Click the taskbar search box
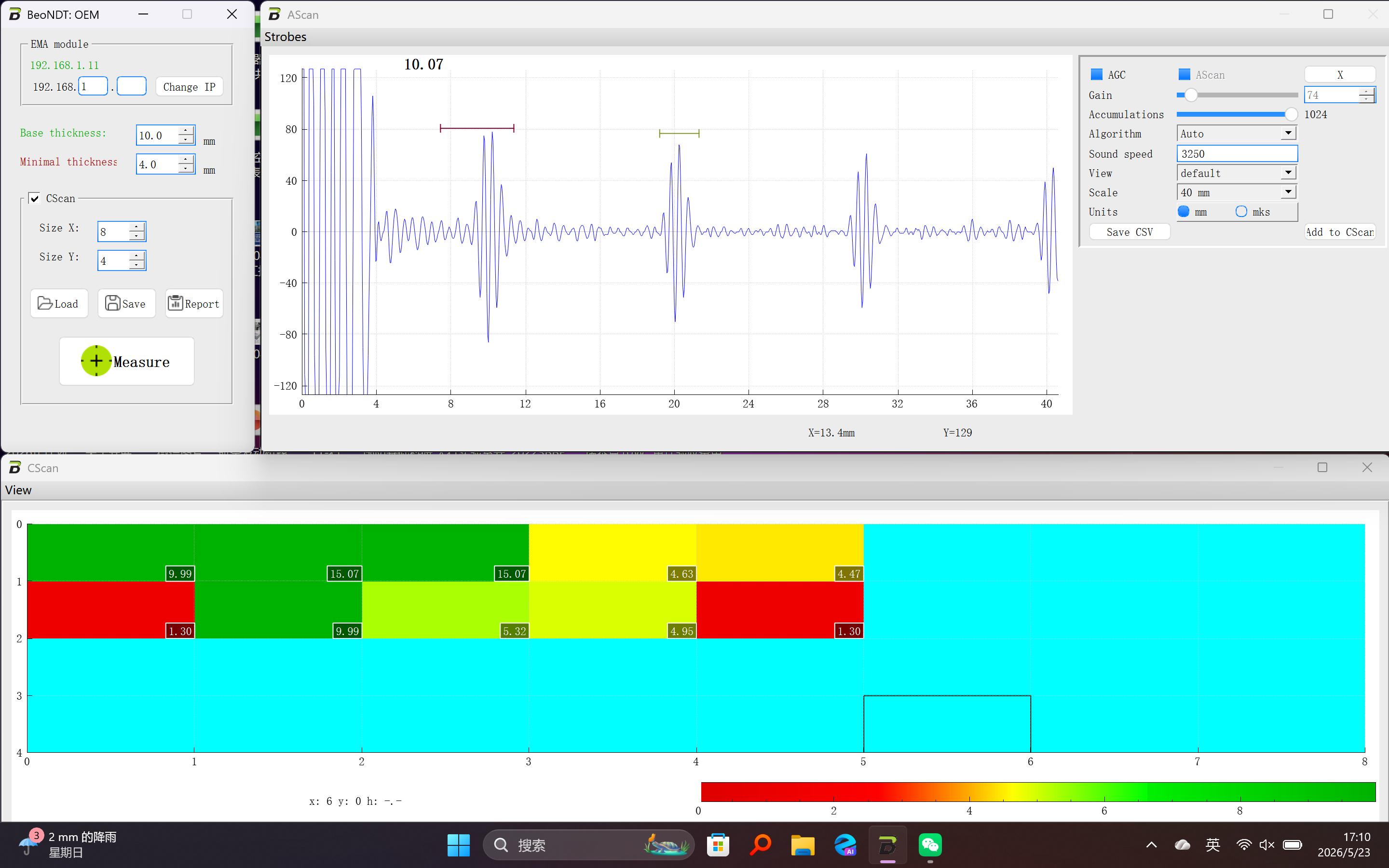The image size is (1389, 868). click(x=588, y=845)
